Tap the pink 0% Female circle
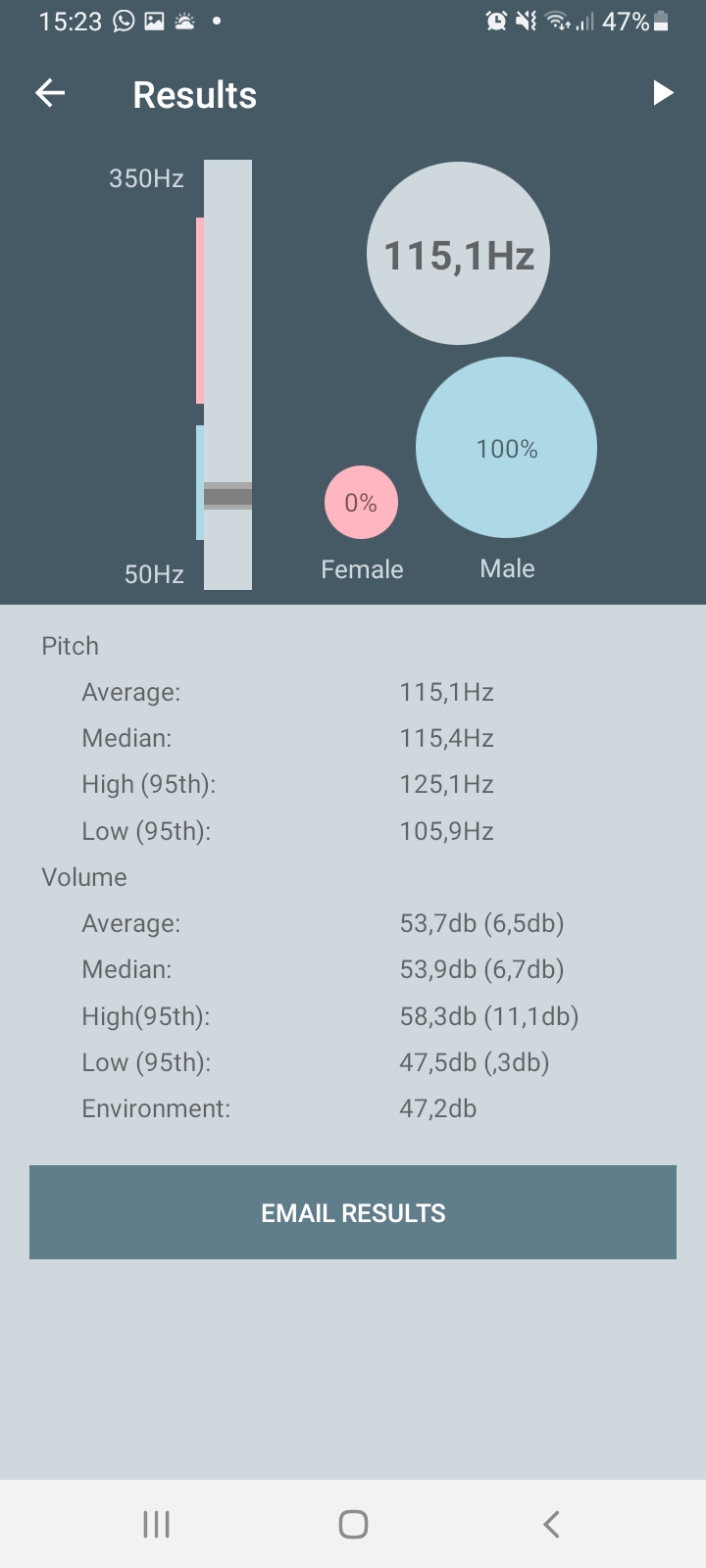The width and height of the screenshot is (706, 1568). tap(361, 503)
